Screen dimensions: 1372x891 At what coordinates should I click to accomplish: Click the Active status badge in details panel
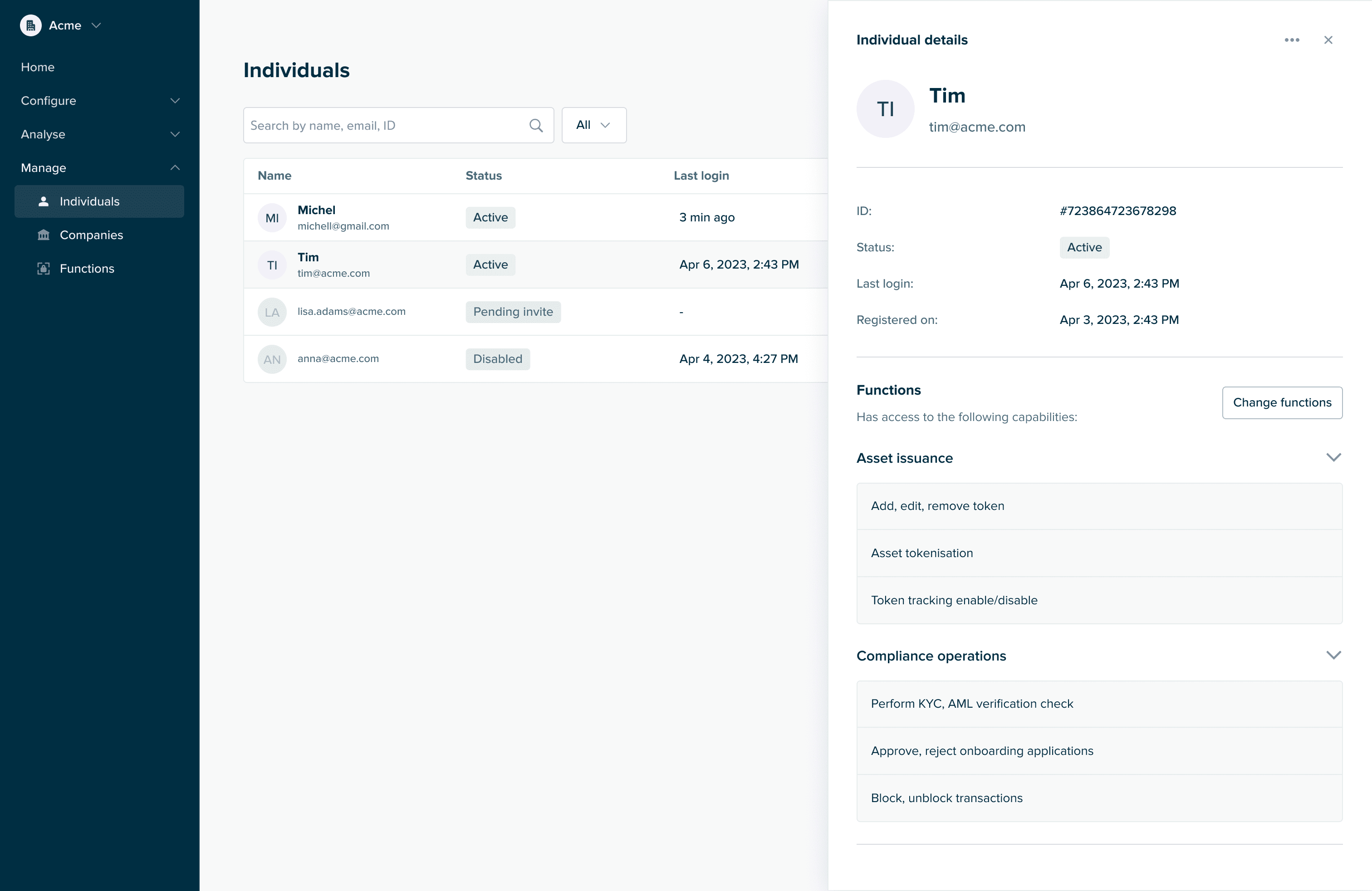tap(1084, 247)
